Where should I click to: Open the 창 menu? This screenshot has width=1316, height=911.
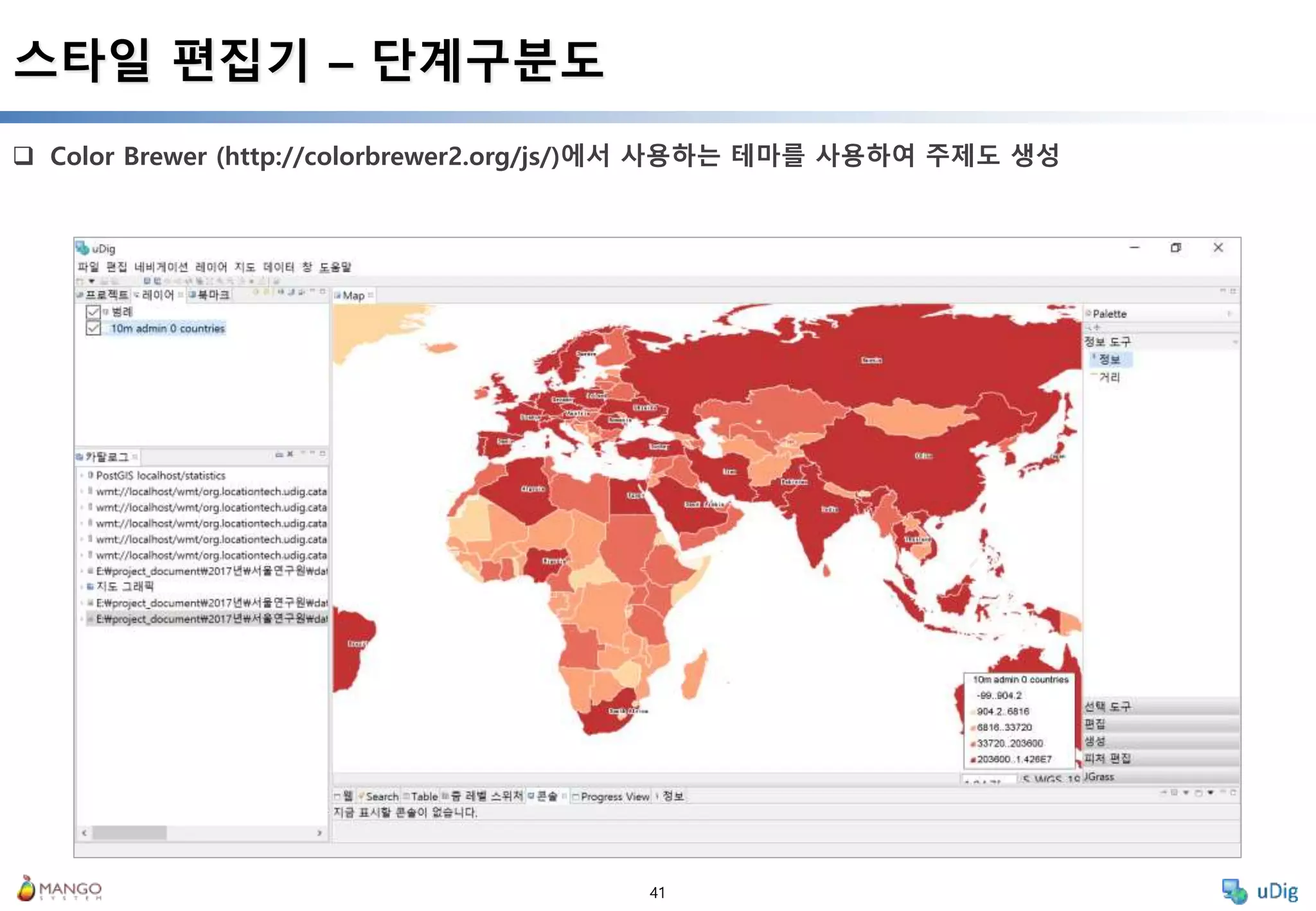tap(307, 267)
